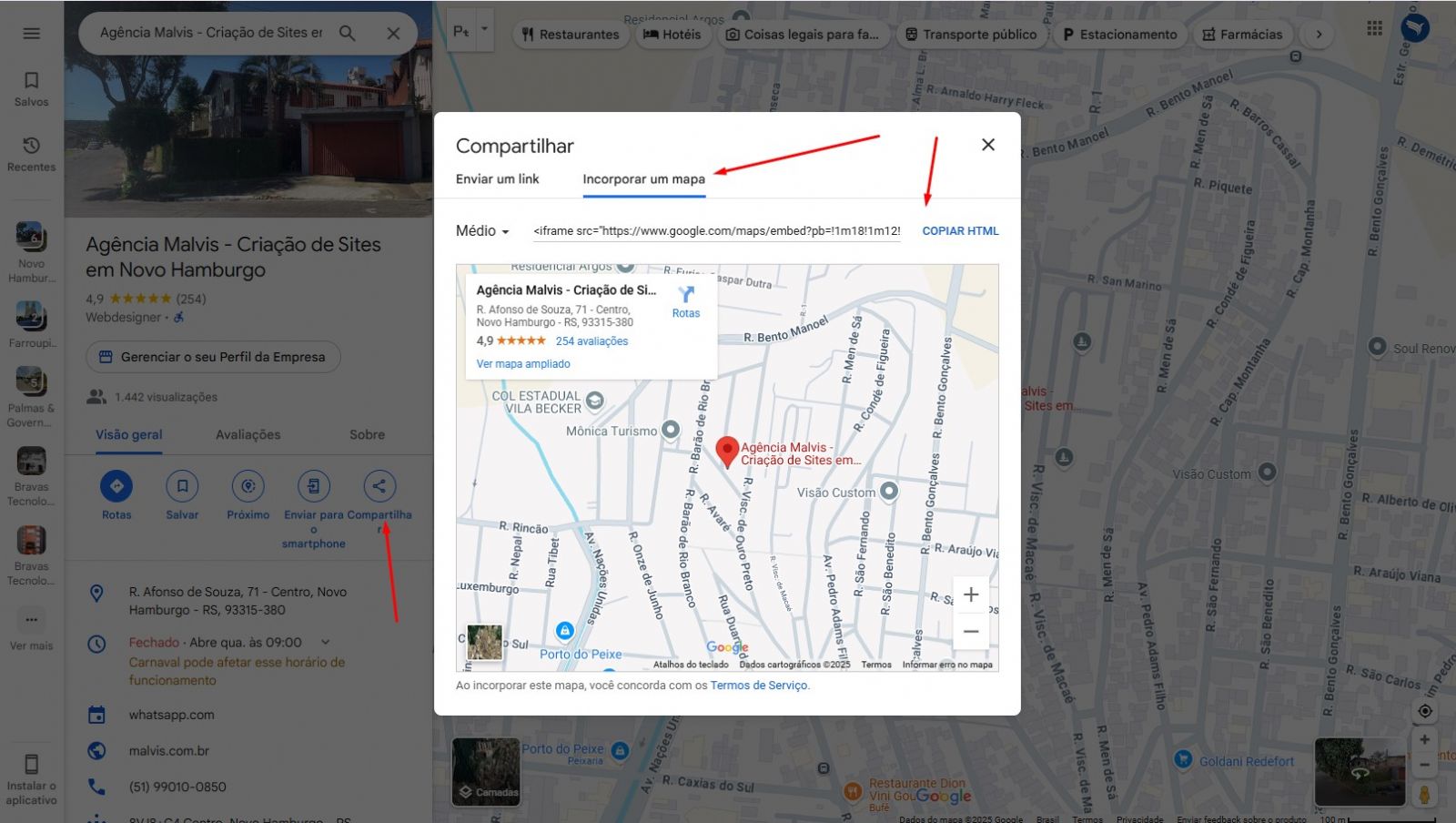This screenshot has width=1456, height=823.
Task: Switch to Visão geral tab
Action: tap(129, 435)
